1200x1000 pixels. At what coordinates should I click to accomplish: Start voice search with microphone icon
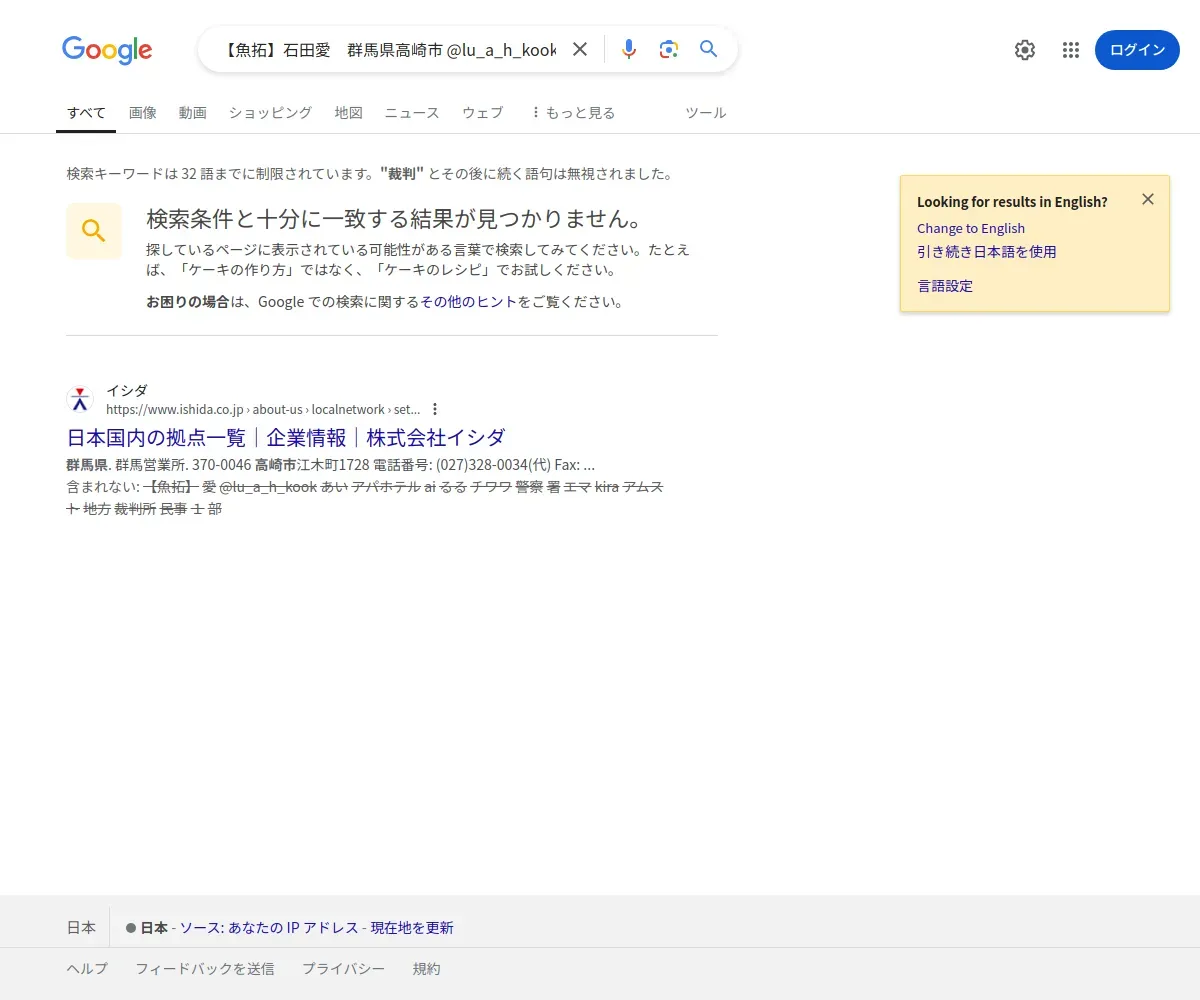[x=628, y=49]
